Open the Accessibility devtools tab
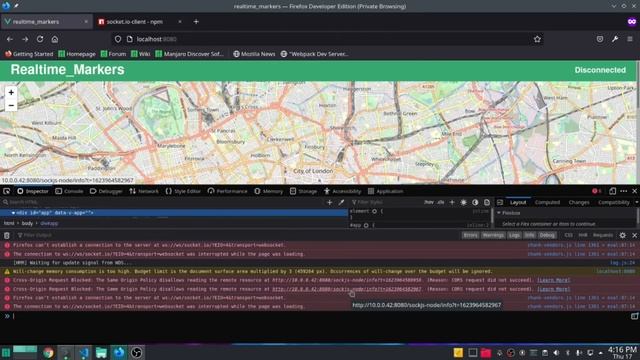The image size is (640, 360). pyautogui.click(x=342, y=191)
